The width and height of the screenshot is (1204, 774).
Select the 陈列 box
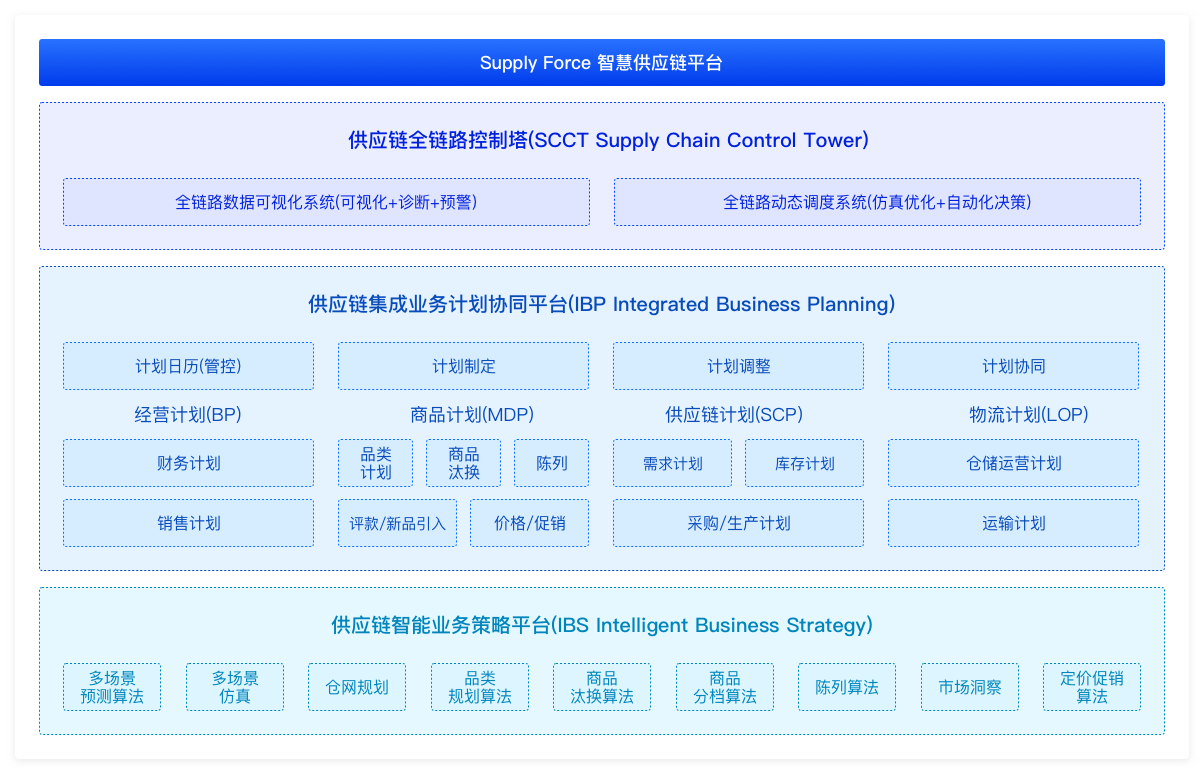(x=552, y=463)
